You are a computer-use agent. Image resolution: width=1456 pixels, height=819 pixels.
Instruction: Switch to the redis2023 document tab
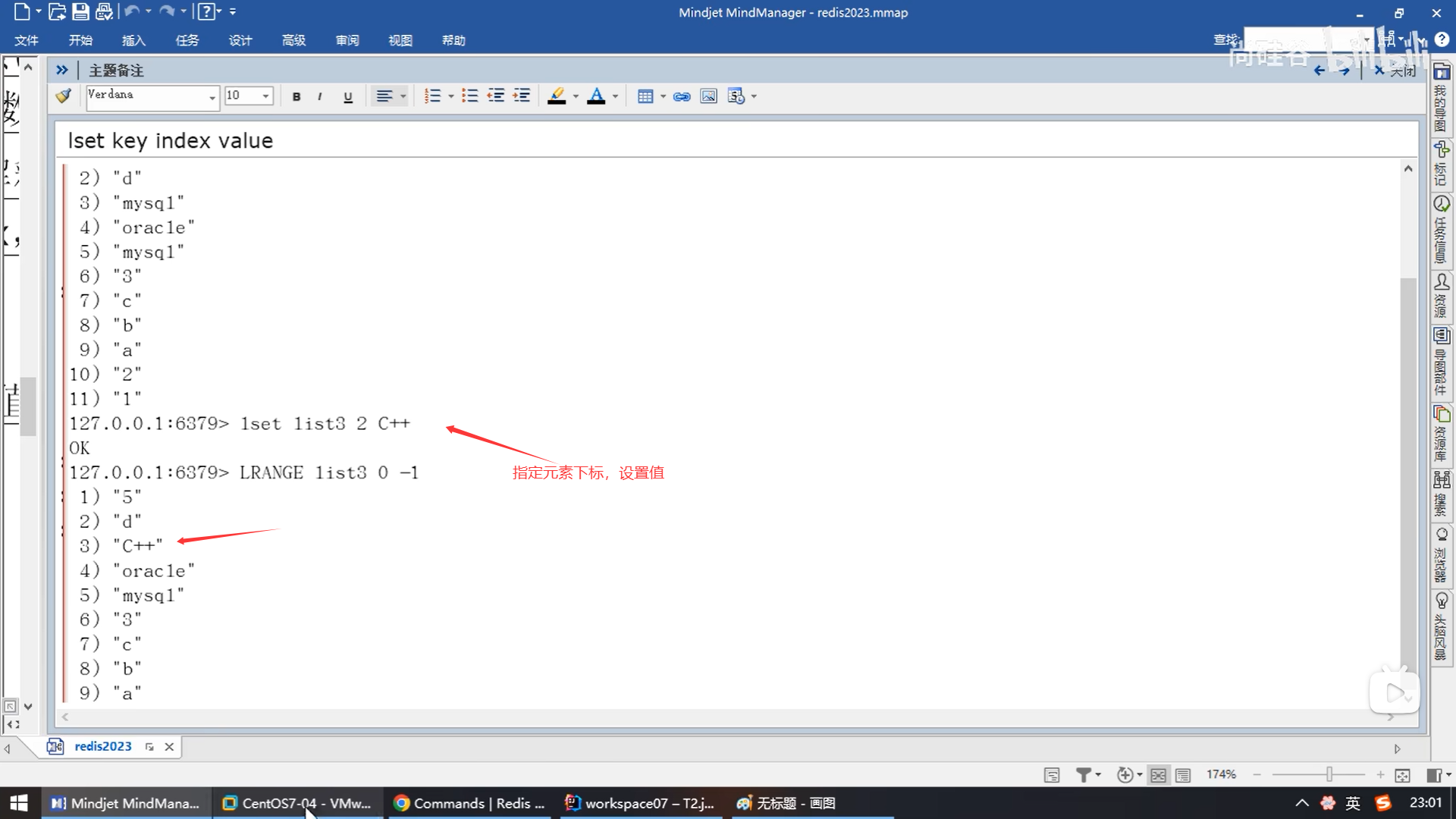pos(102,746)
